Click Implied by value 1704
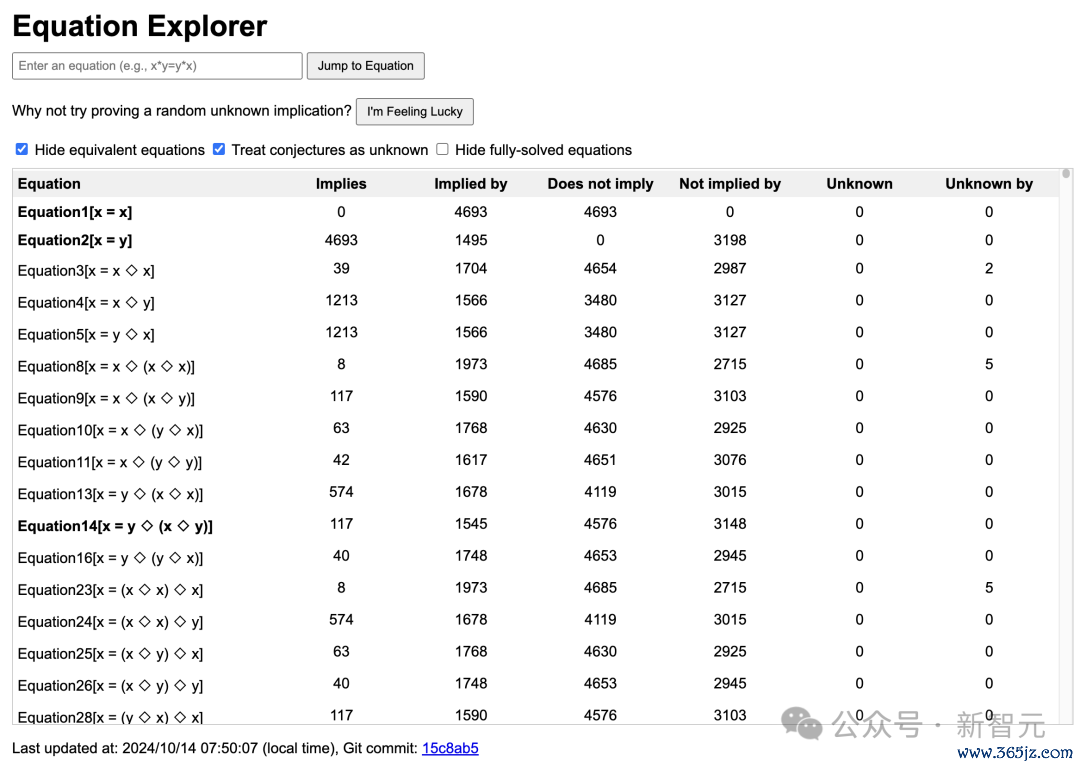 pos(470,269)
